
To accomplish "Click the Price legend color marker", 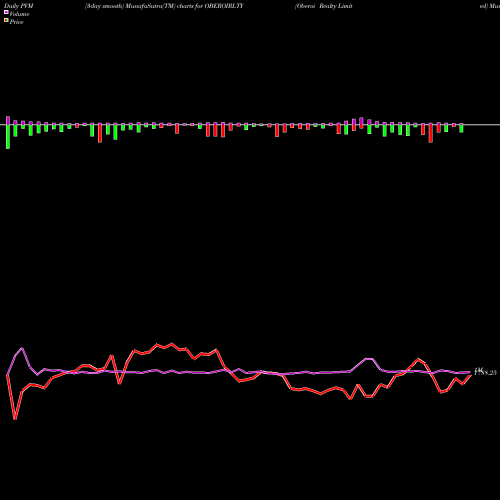I will [x=6, y=21].
